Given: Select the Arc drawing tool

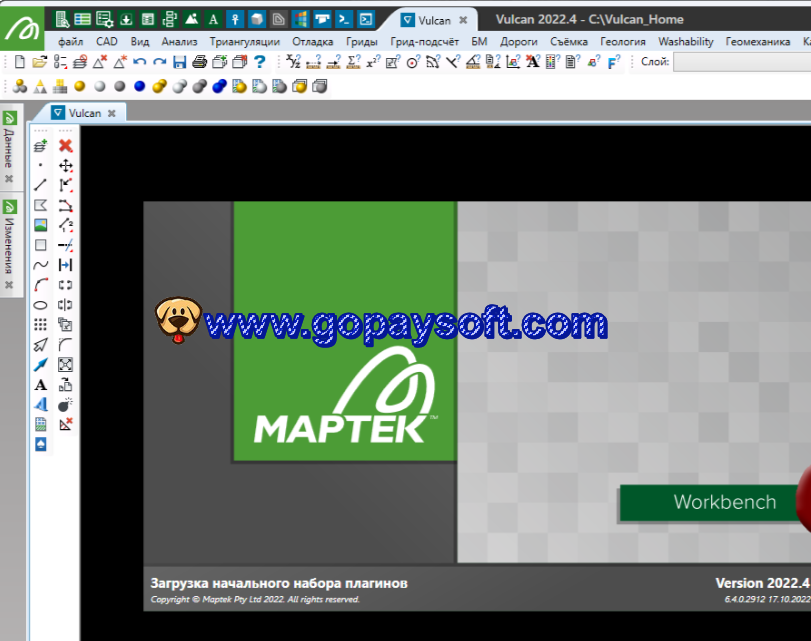Looking at the screenshot, I should 40,285.
